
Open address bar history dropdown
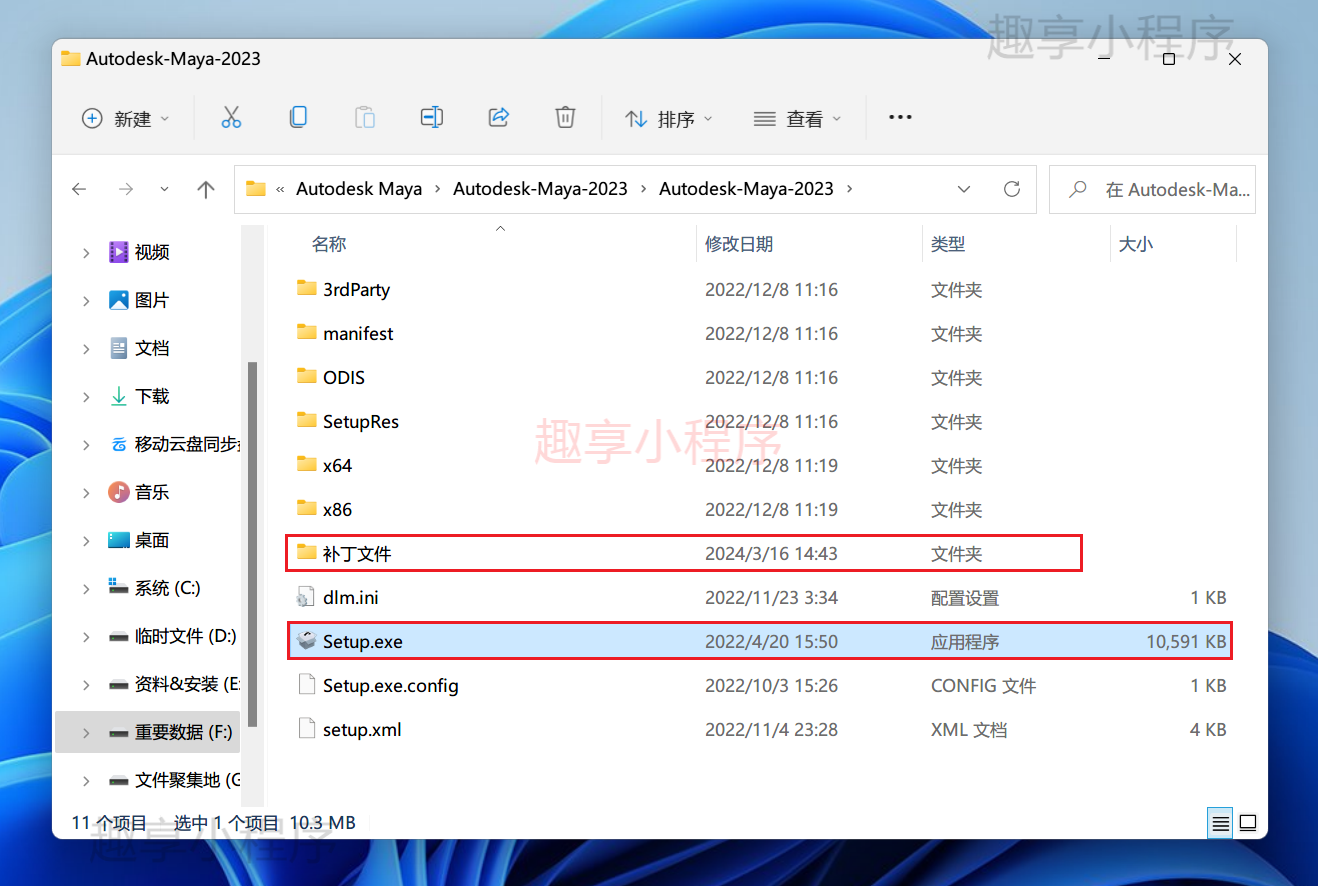[x=964, y=189]
